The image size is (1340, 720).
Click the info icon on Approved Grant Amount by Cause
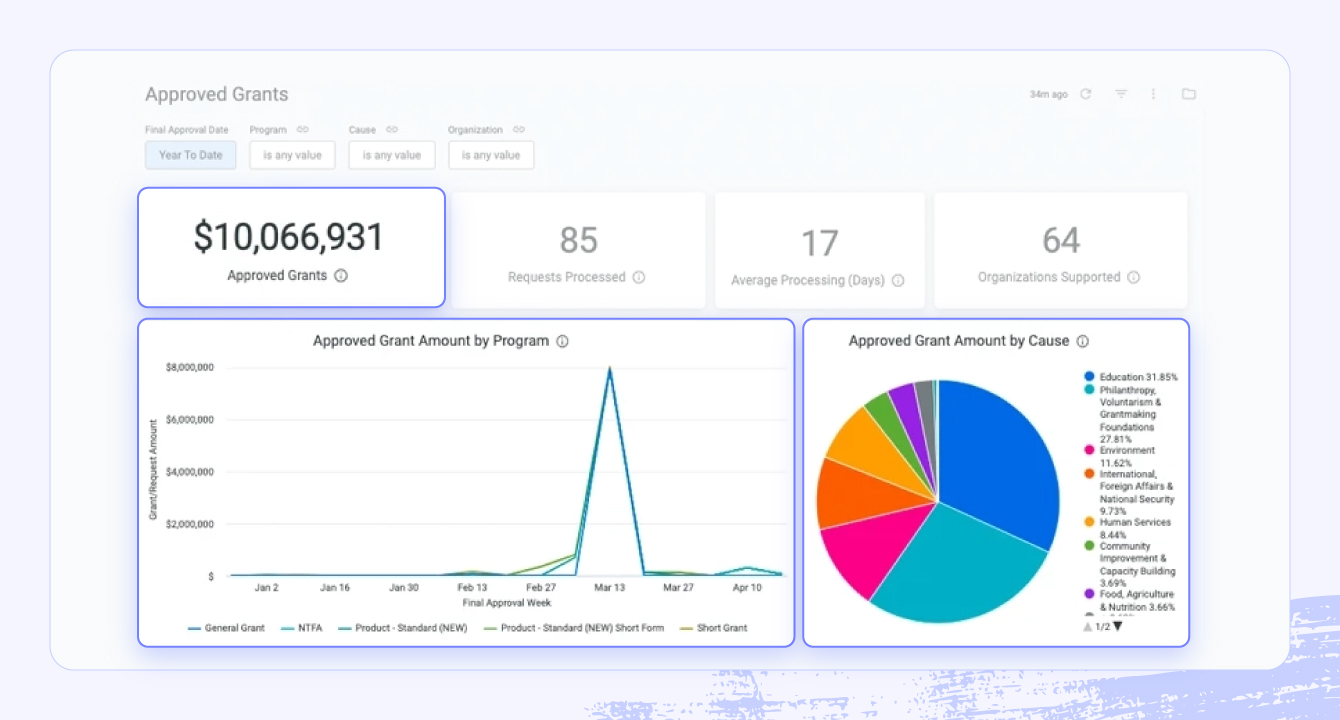click(1082, 341)
